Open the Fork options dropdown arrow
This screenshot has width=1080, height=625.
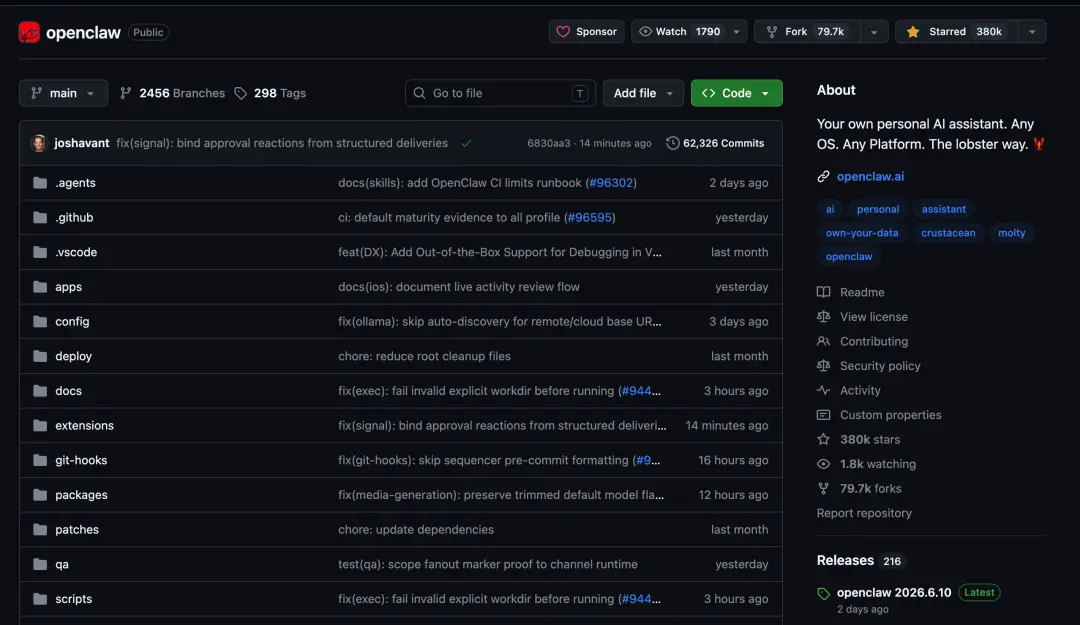[x=874, y=32]
